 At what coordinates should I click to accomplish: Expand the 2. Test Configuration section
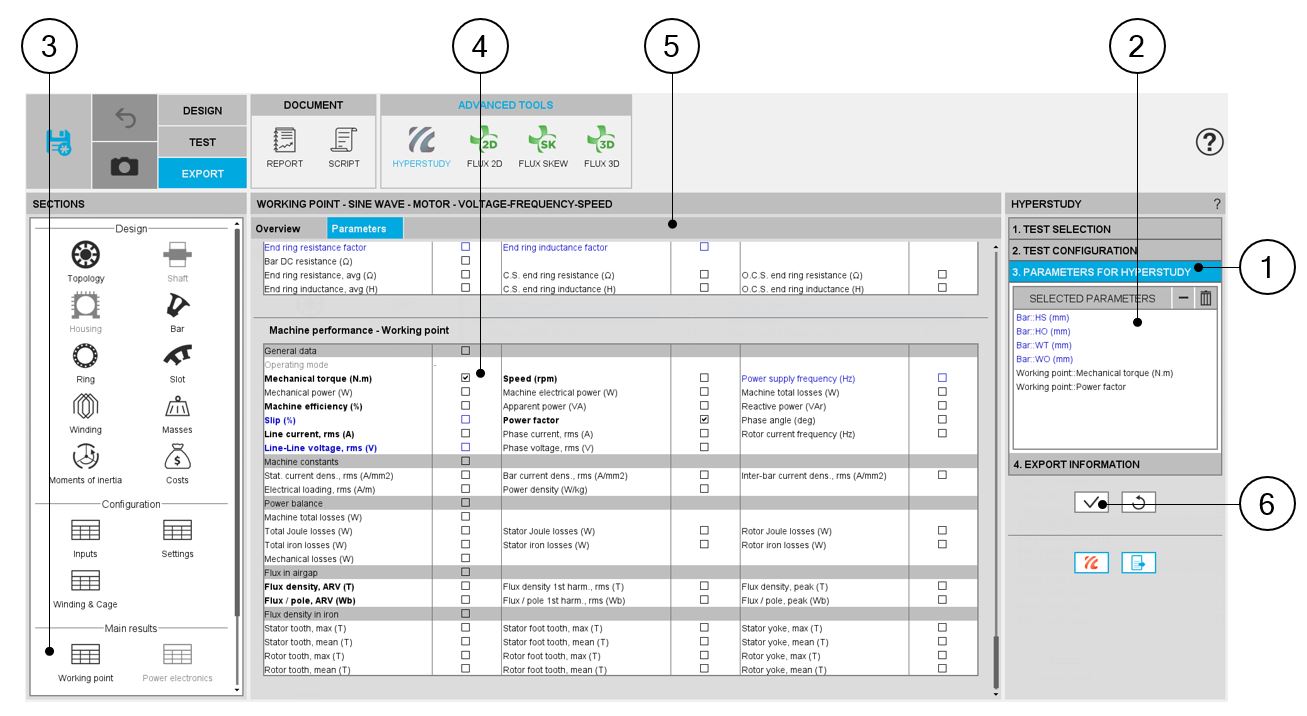coord(1116,250)
